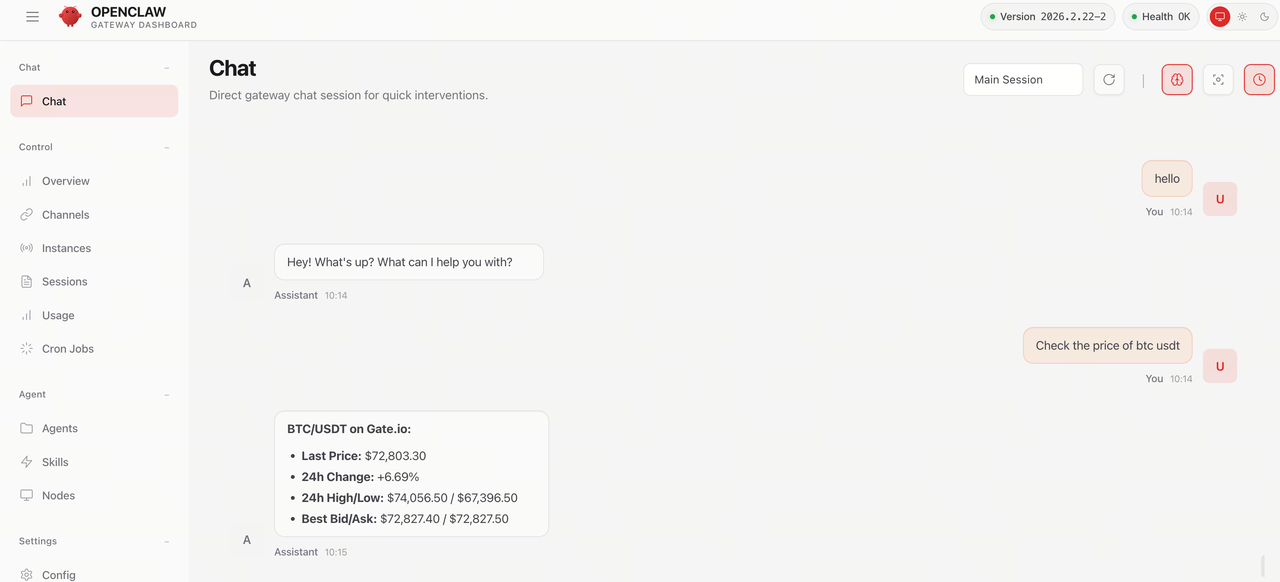
Task: Collapse the Chat sidebar section
Action: (x=167, y=68)
